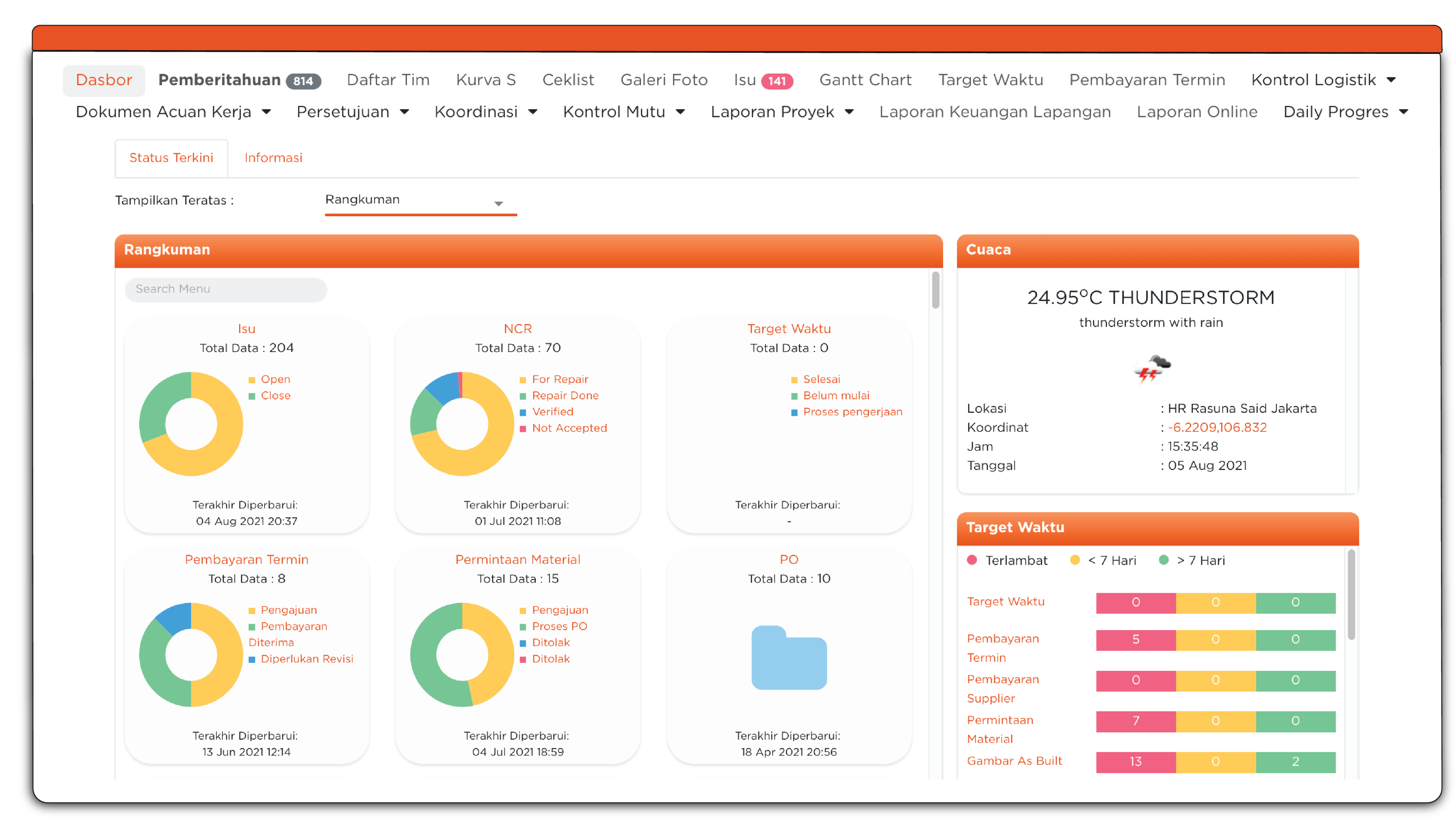Switch to the Status Terkini tab
This screenshot has width=1456, height=819.
tap(171, 158)
